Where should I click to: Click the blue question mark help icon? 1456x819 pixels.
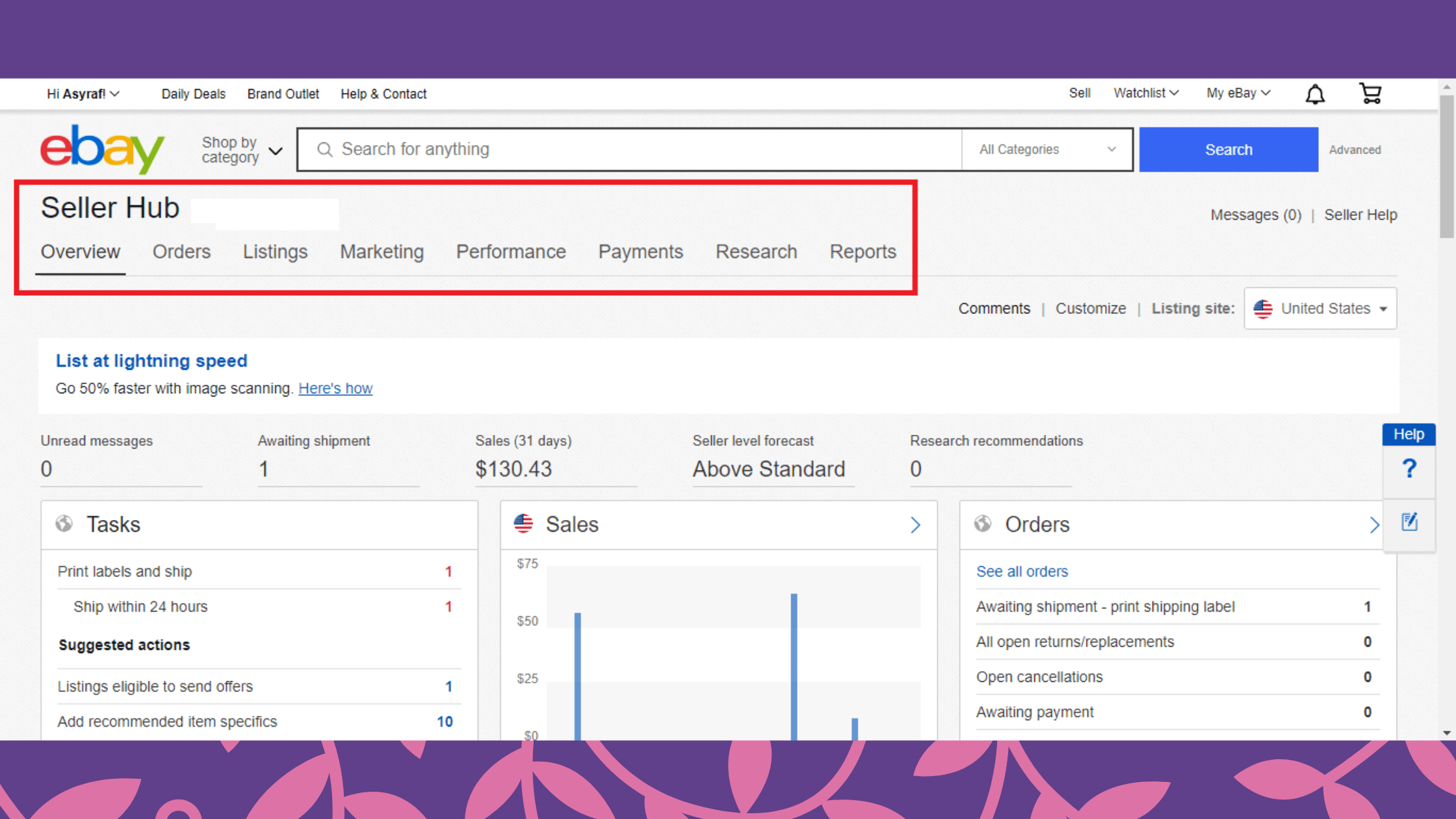pyautogui.click(x=1409, y=469)
